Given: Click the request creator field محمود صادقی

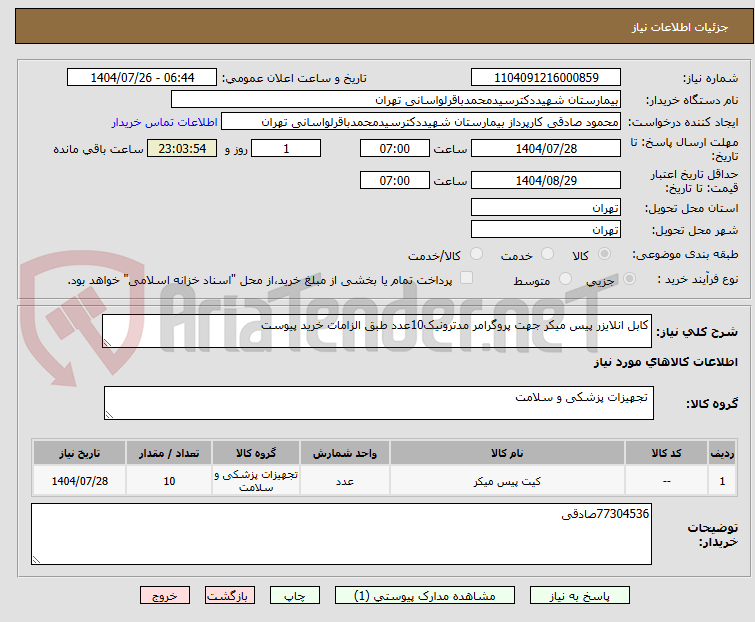Looking at the screenshot, I should (x=421, y=122).
